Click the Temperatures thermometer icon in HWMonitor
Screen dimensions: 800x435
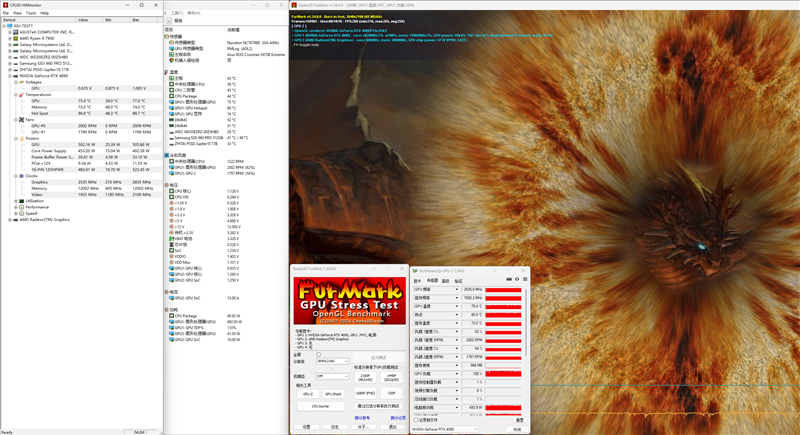(x=21, y=94)
